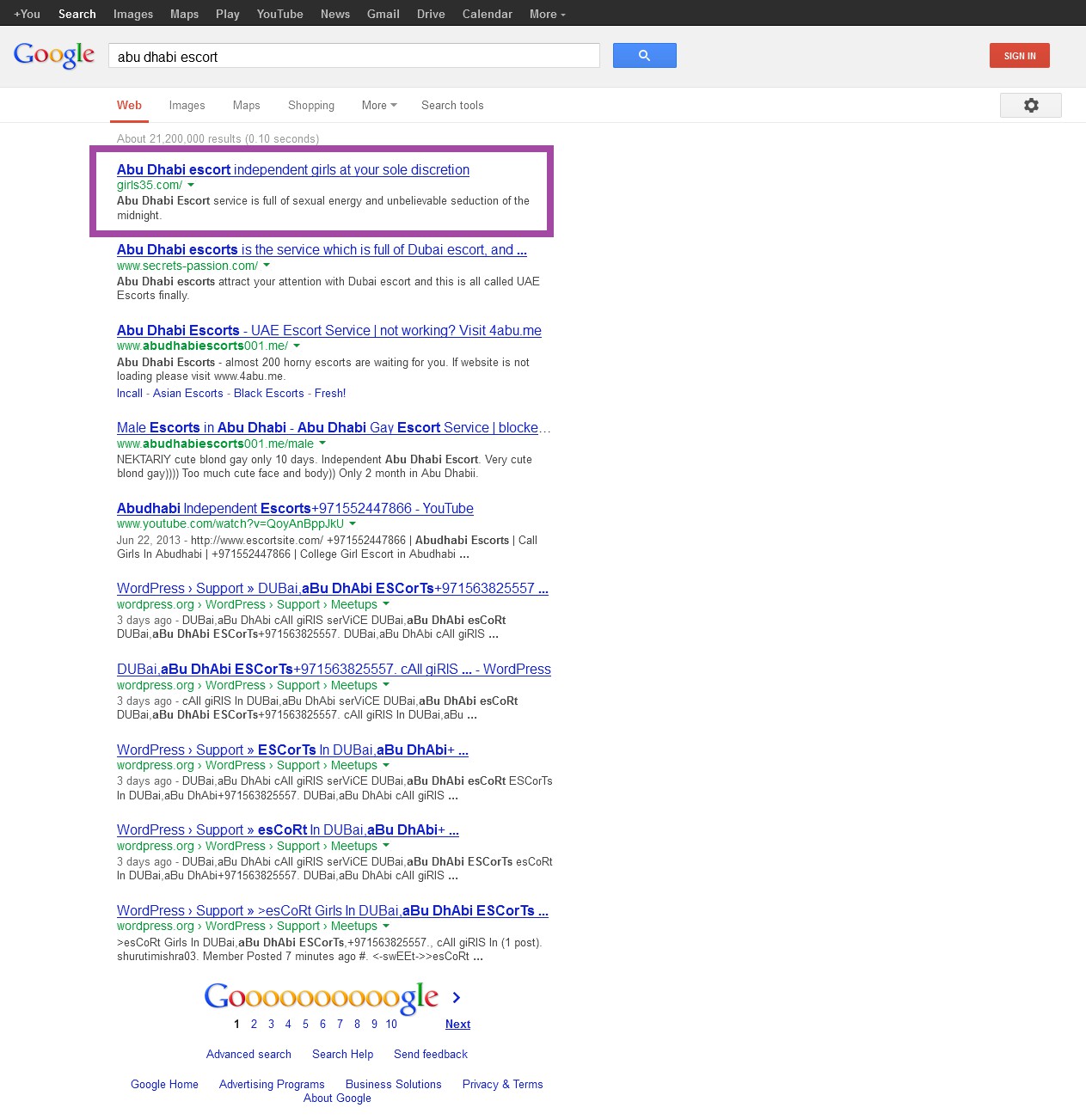Open the Fresh! sitelink
This screenshot has width=1086, height=1120.
point(330,393)
